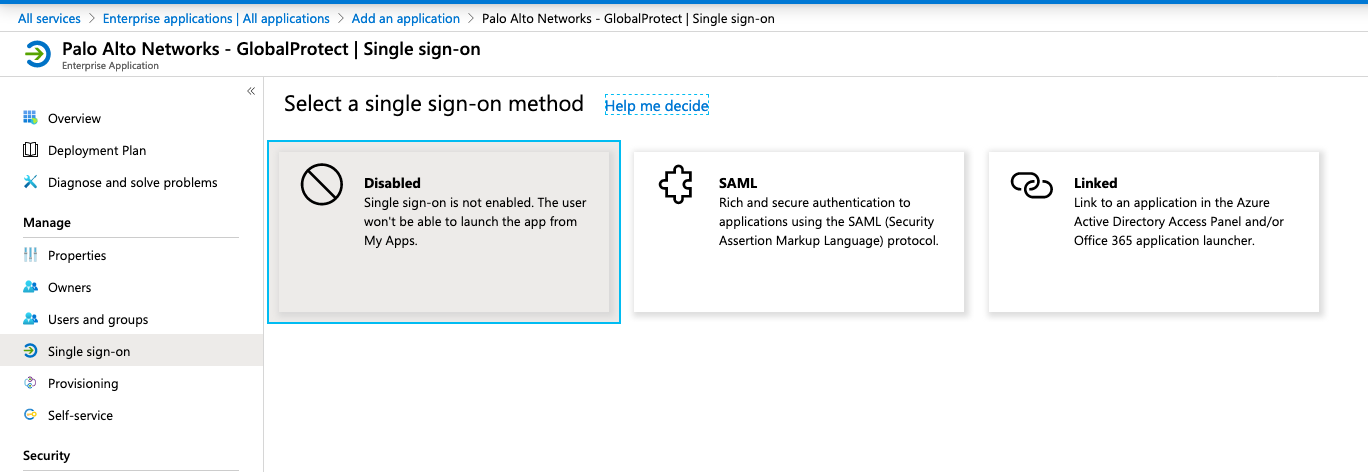Viewport: 1368px width, 472px height.
Task: Click the Overview grid icon
Action: pyautogui.click(x=30, y=118)
